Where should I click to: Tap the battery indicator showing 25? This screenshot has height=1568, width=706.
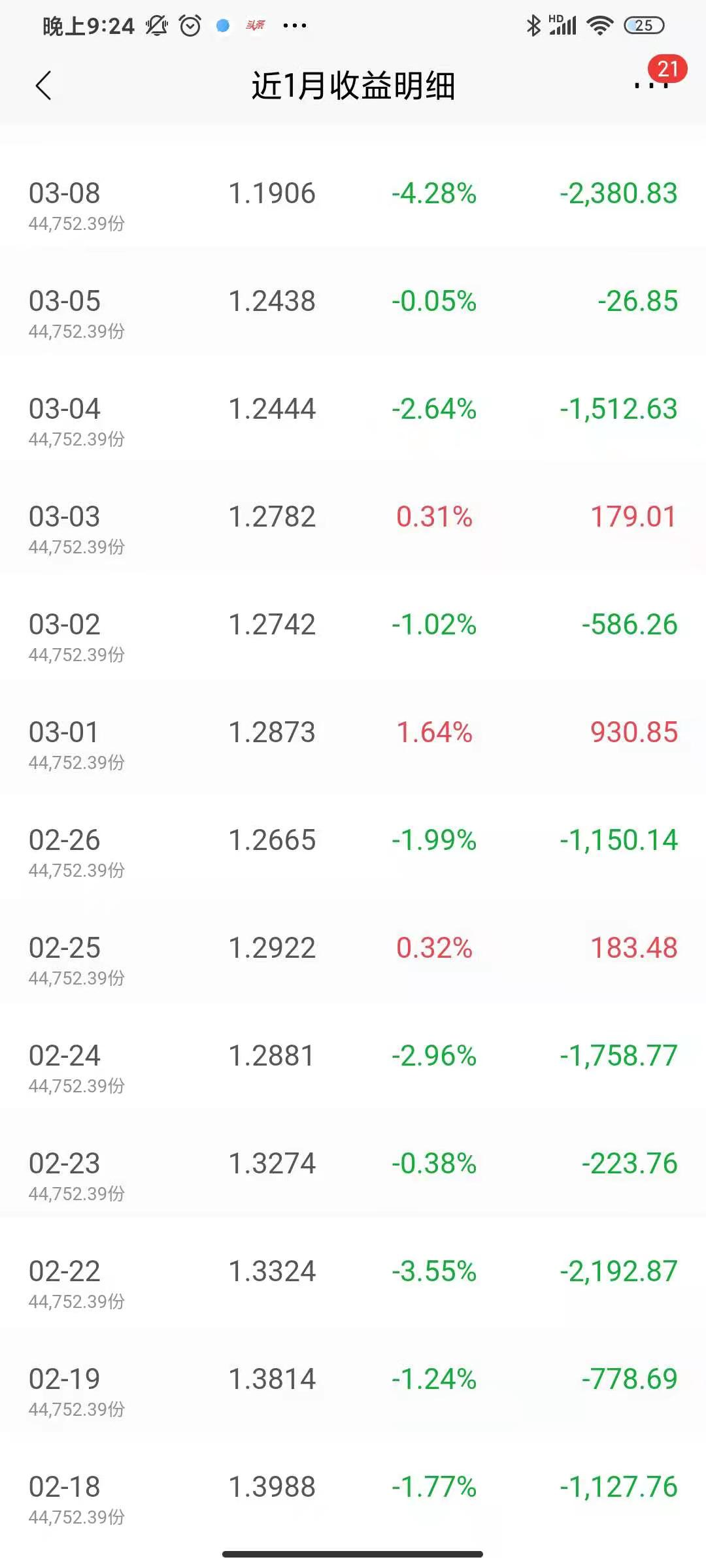(644, 25)
